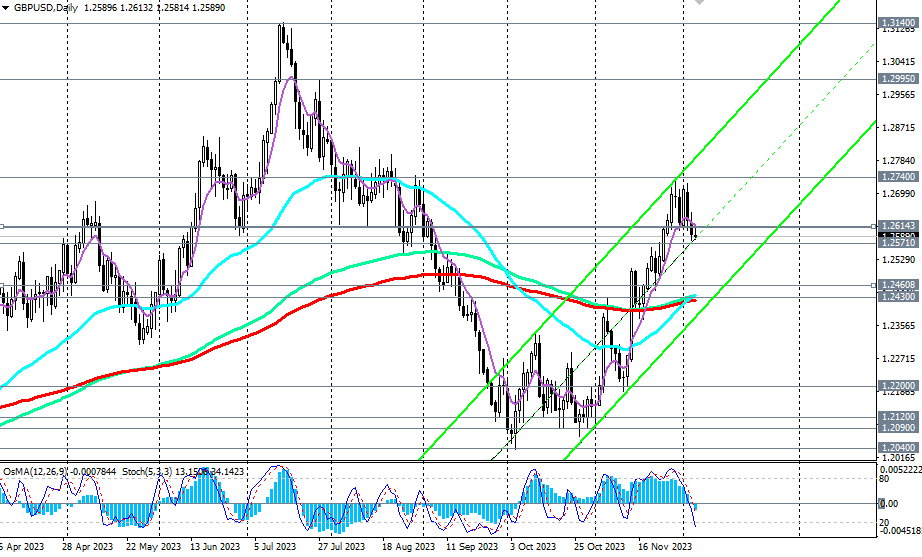Click the 1.20900 price level label
The width and height of the screenshot is (922, 557).
(x=898, y=428)
